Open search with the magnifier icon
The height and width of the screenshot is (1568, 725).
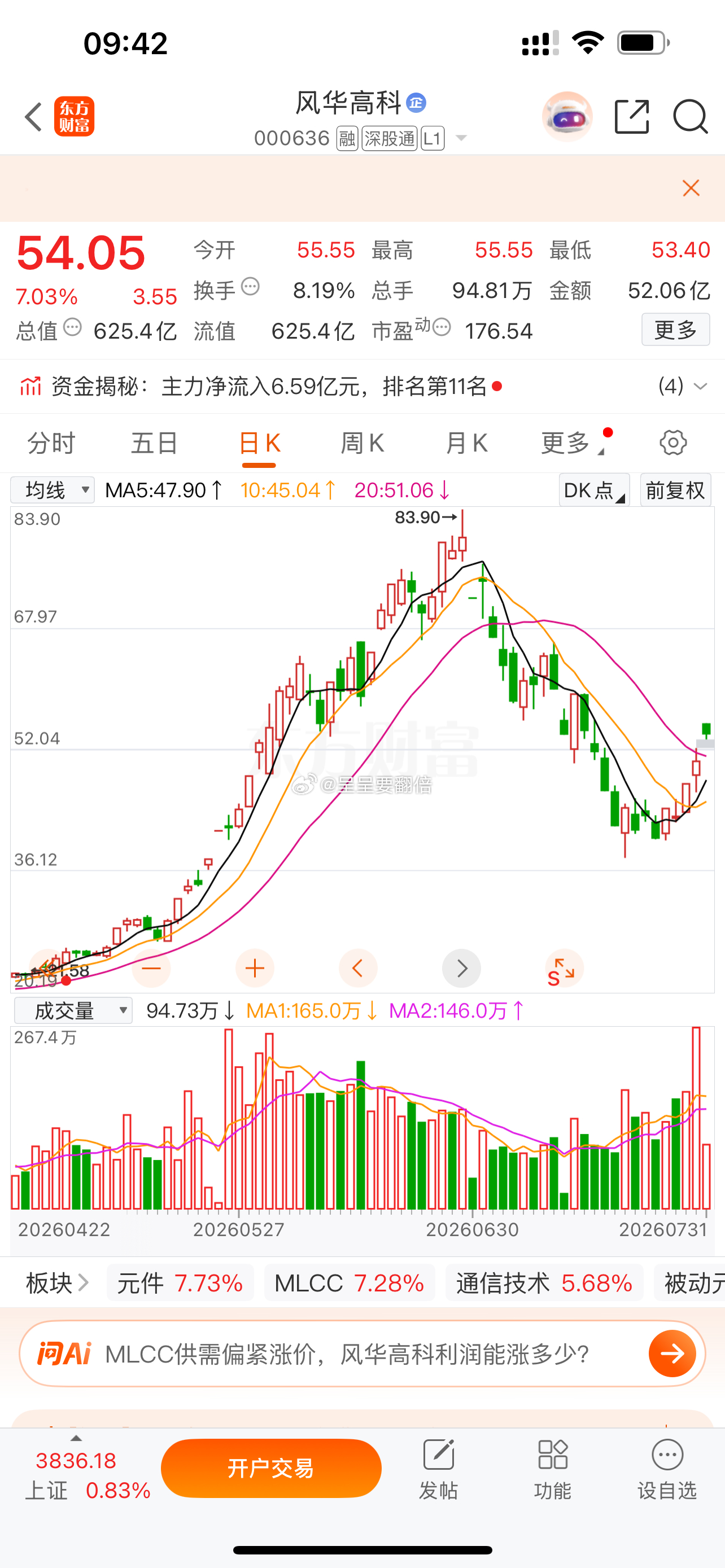(x=691, y=116)
